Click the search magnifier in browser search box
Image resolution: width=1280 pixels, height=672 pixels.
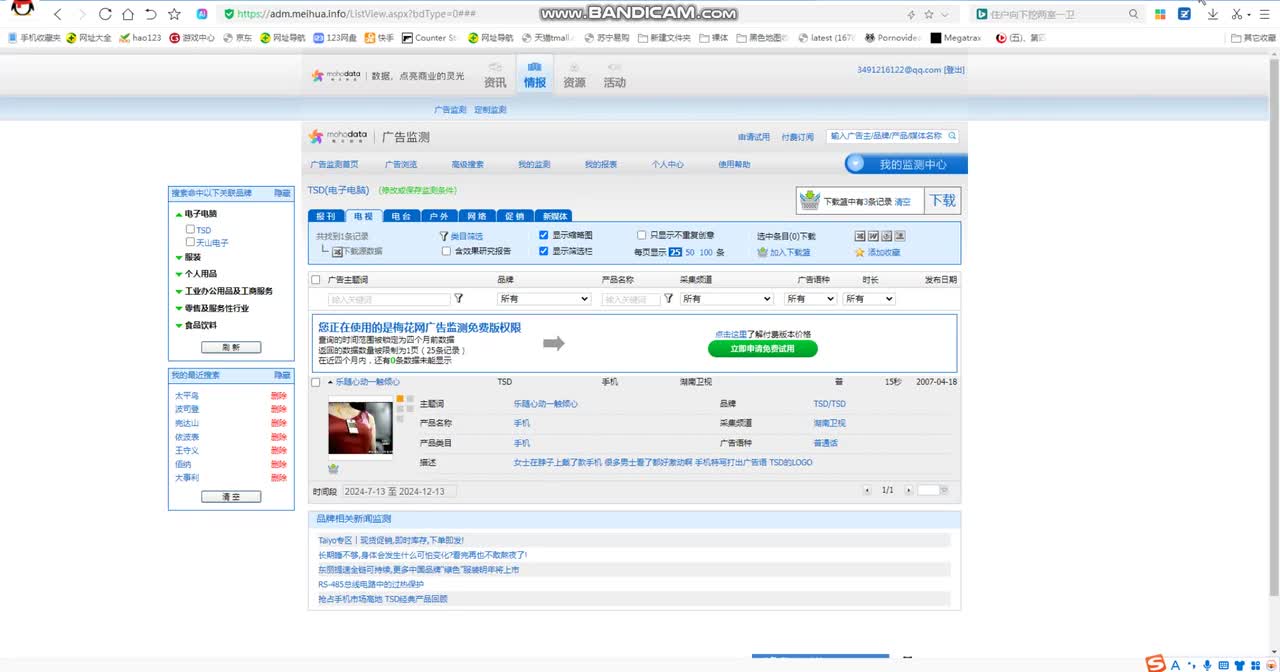pos(1133,14)
